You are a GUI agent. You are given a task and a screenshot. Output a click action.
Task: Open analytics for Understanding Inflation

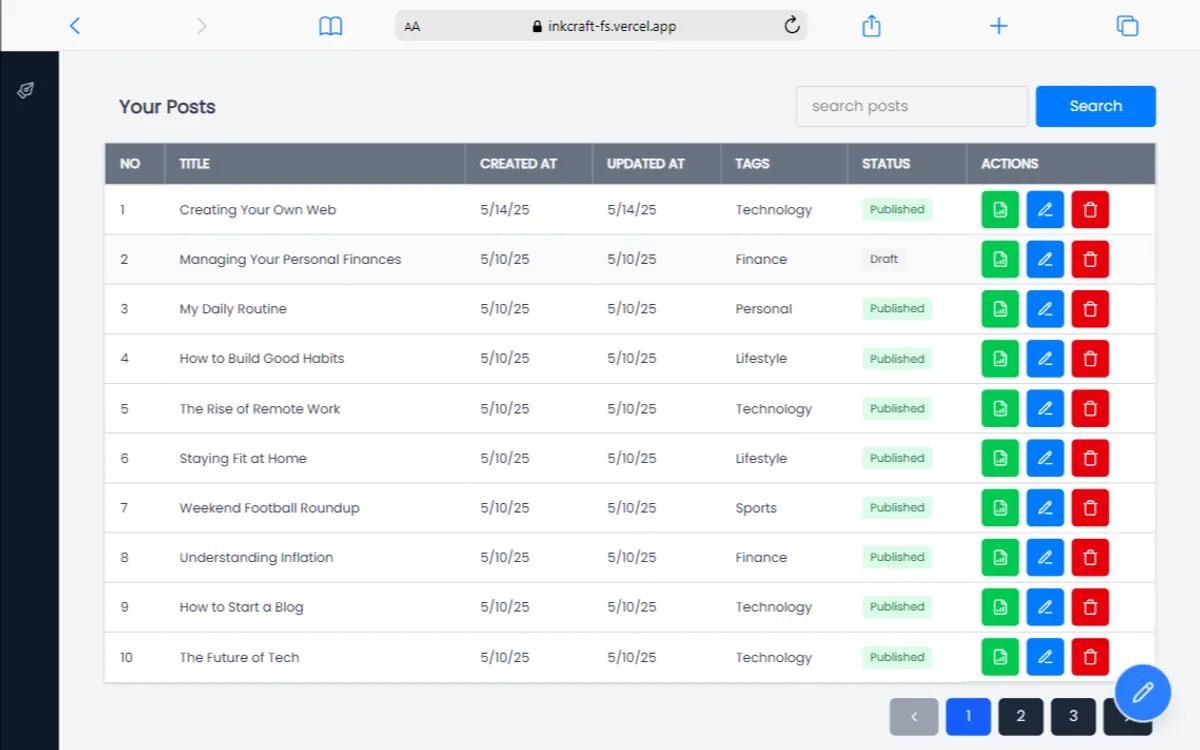coord(1000,557)
